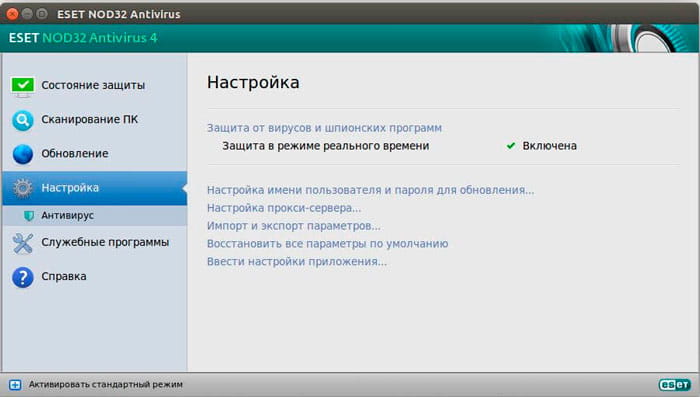Open Защита от вирусов и шпионских программ
This screenshot has width=700, height=397.
(324, 128)
